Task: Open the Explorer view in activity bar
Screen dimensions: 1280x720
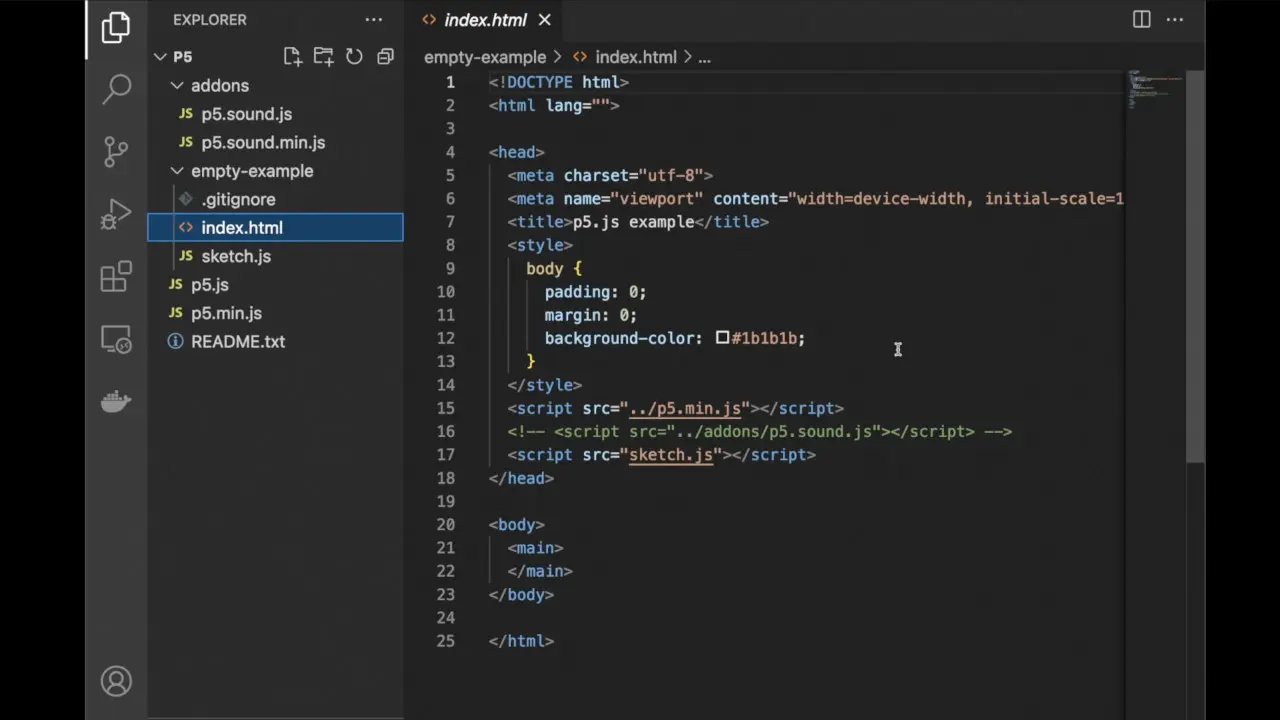Action: point(116,28)
